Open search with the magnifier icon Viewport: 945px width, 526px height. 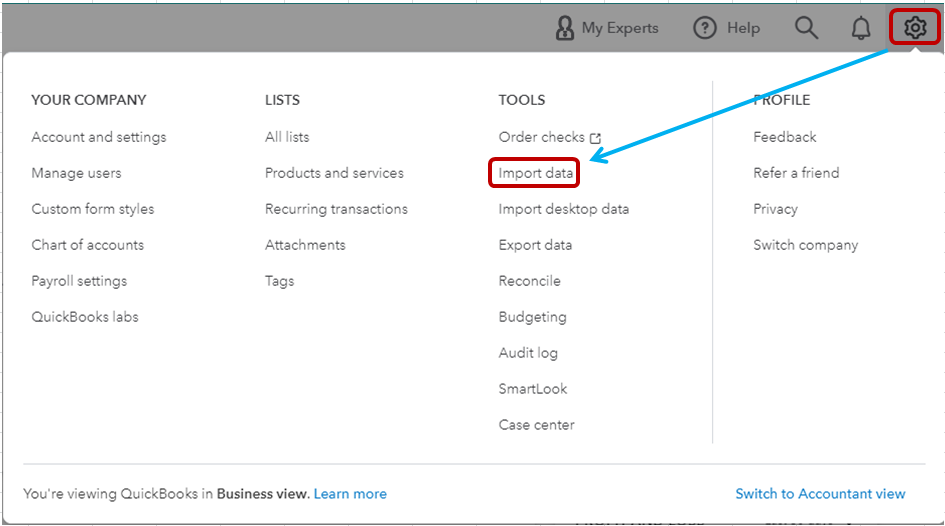coord(806,28)
